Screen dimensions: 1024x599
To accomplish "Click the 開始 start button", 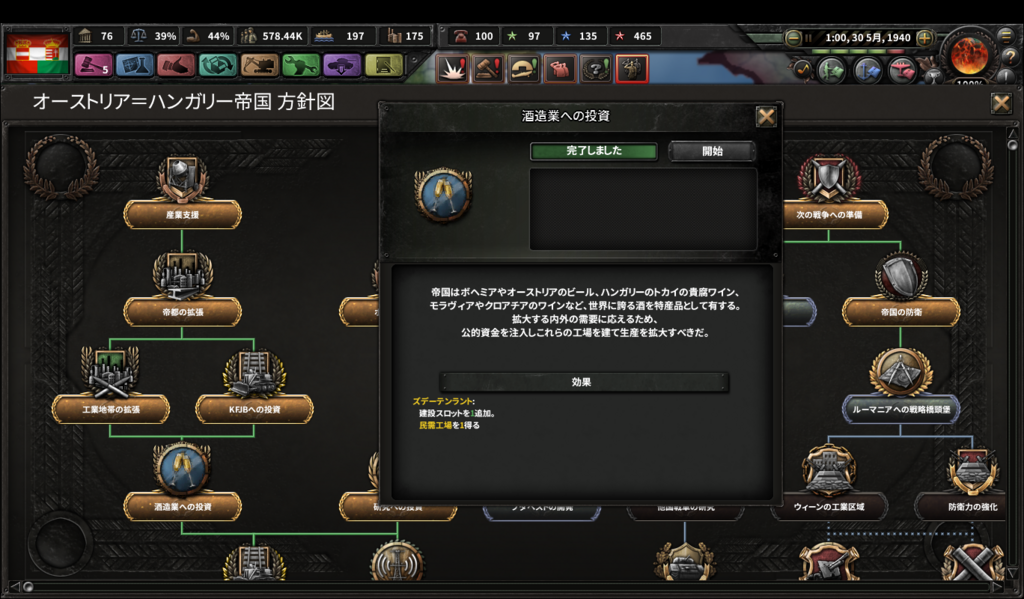I will [x=712, y=151].
